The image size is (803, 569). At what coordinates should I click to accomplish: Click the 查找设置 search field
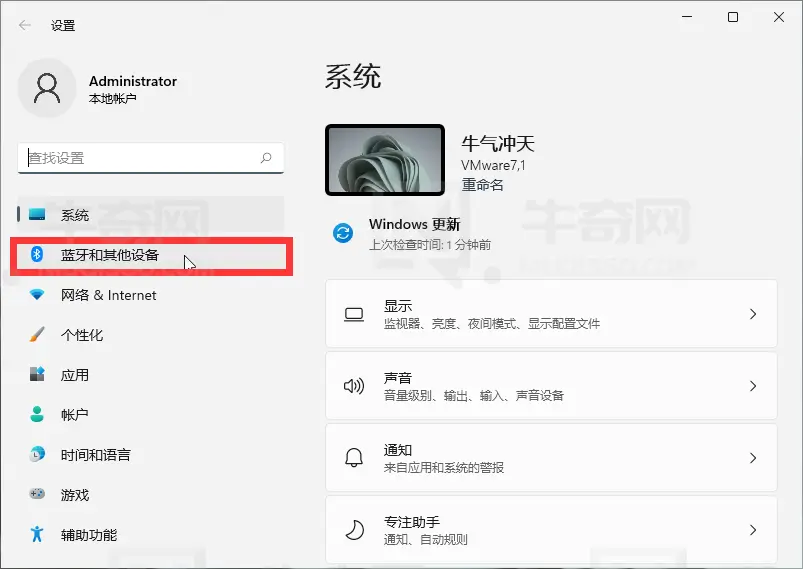tap(151, 158)
